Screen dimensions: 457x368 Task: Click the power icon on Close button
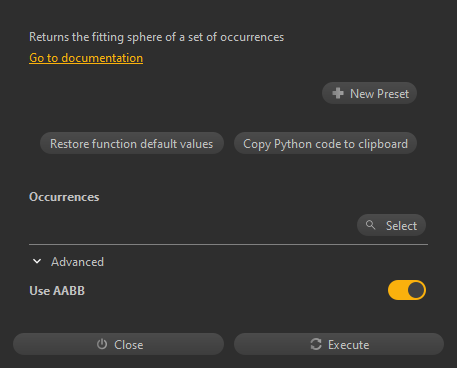(x=102, y=344)
